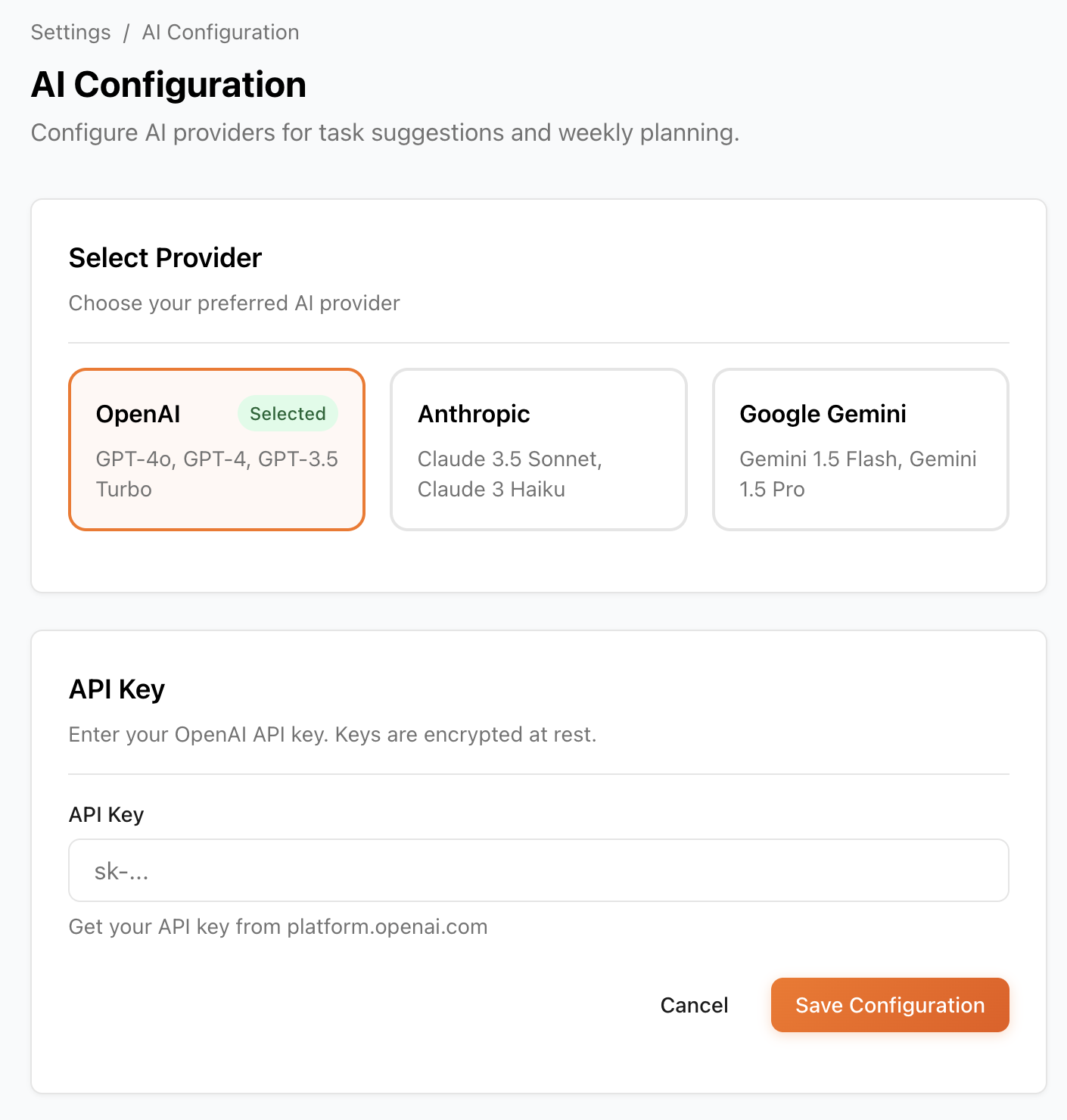This screenshot has height=1120, width=1067.
Task: Click the Configure AI providers subtitle
Action: (x=384, y=133)
